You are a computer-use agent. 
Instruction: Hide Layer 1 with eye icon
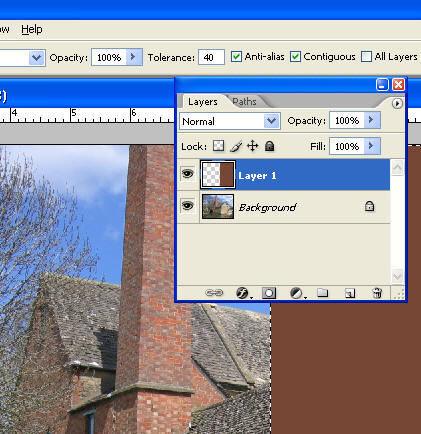(187, 174)
